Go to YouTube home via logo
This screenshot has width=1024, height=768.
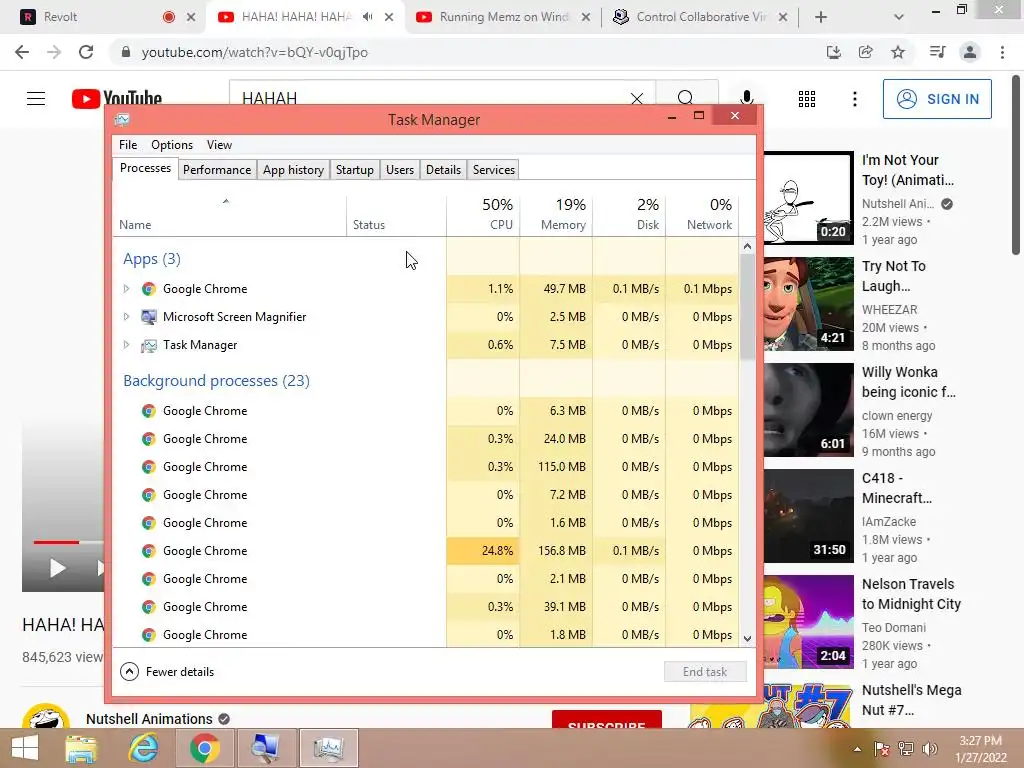coord(117,99)
